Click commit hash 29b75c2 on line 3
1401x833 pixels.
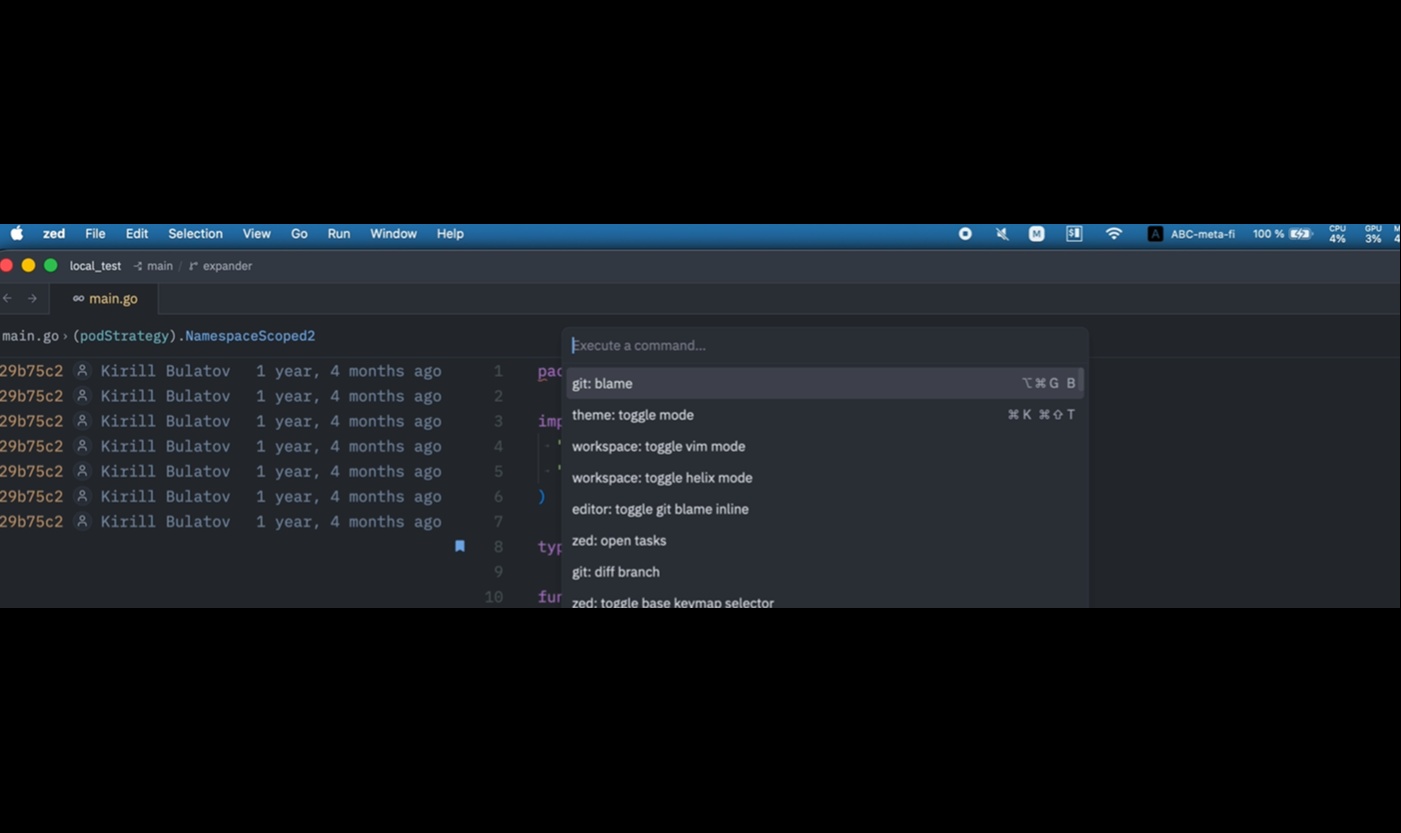[x=31, y=421]
